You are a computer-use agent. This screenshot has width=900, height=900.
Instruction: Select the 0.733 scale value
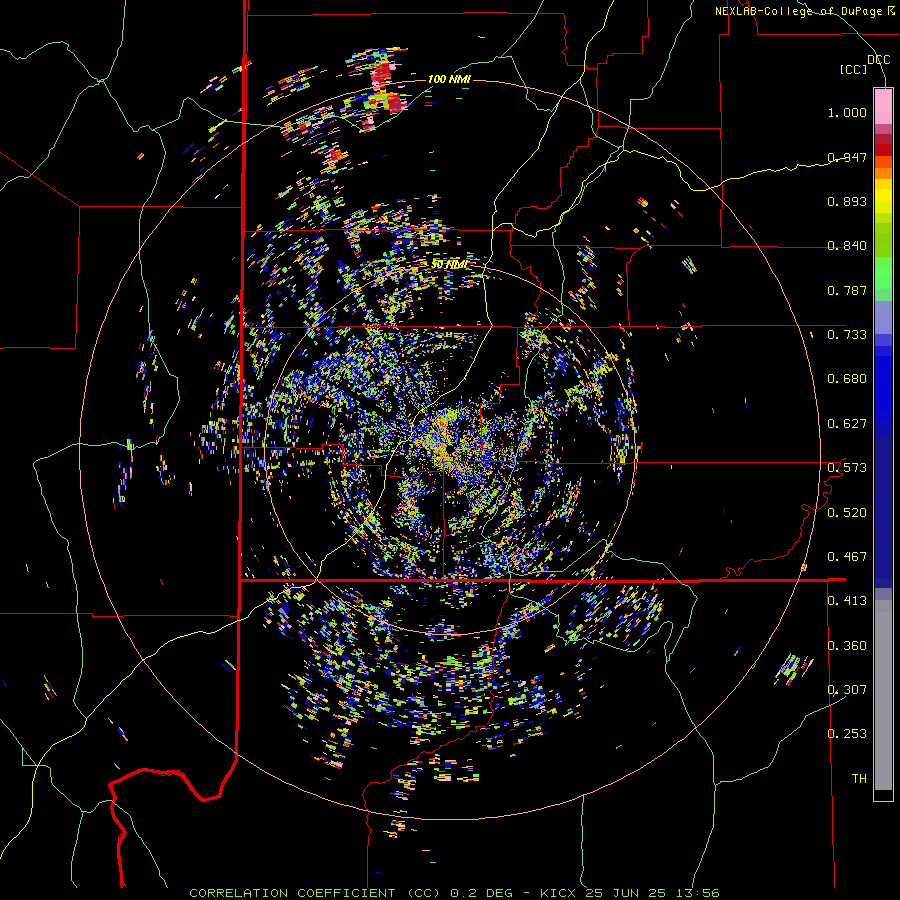[x=847, y=334]
